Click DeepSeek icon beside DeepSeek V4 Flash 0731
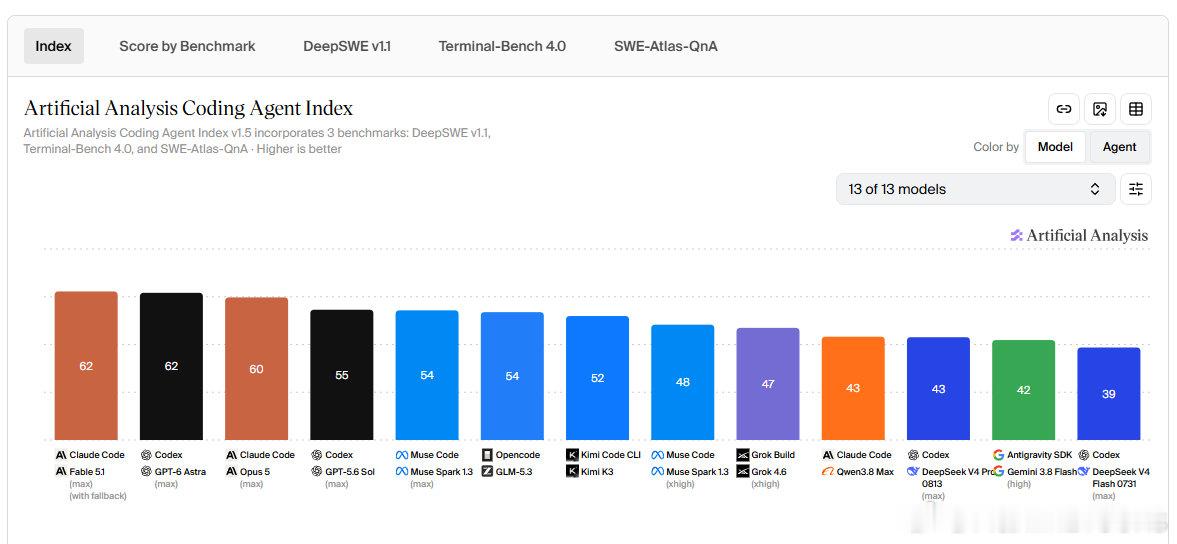The image size is (1177, 544). click(1084, 472)
